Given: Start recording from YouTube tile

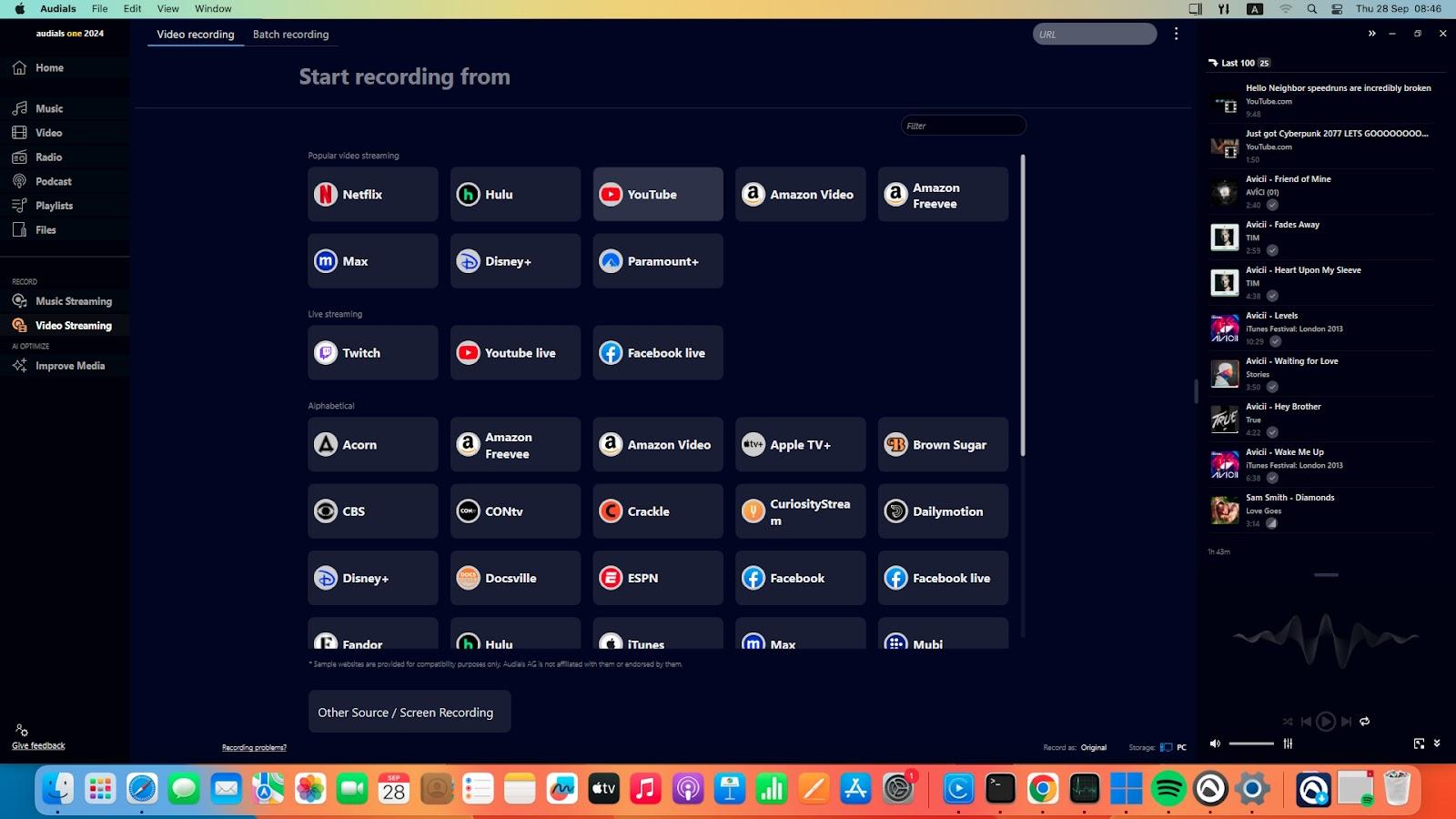Looking at the screenshot, I should coord(658,194).
